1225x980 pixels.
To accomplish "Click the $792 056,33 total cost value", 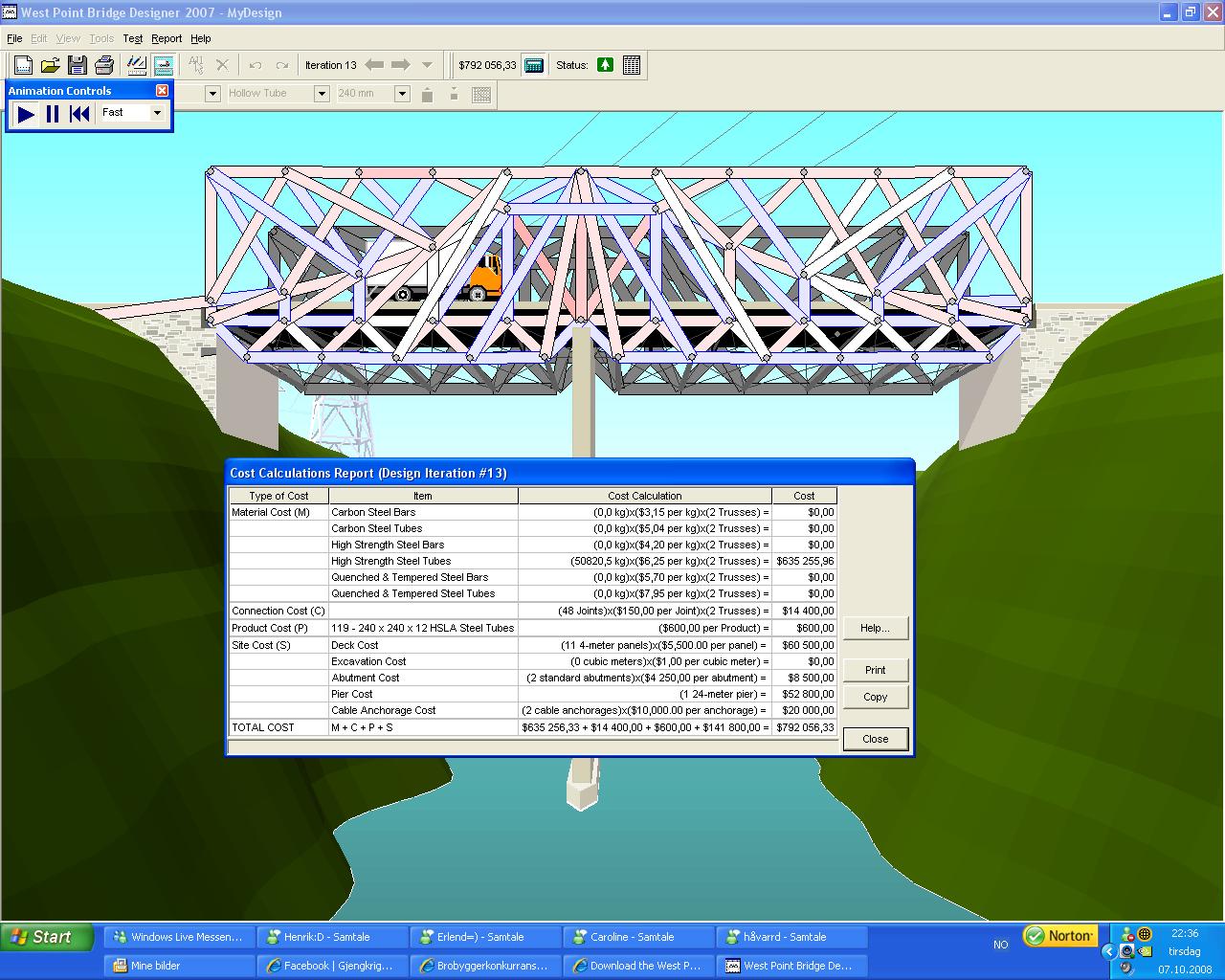I will coord(804,727).
